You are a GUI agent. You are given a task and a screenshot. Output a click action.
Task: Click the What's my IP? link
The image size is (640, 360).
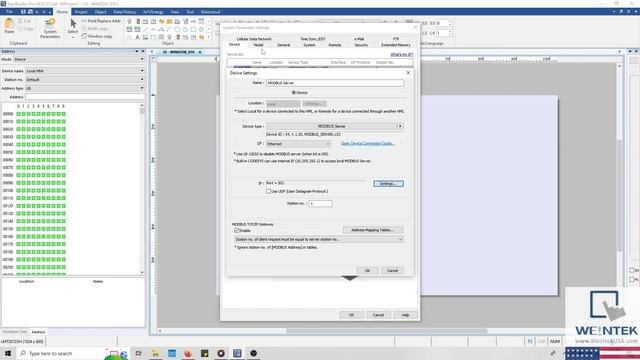402,54
